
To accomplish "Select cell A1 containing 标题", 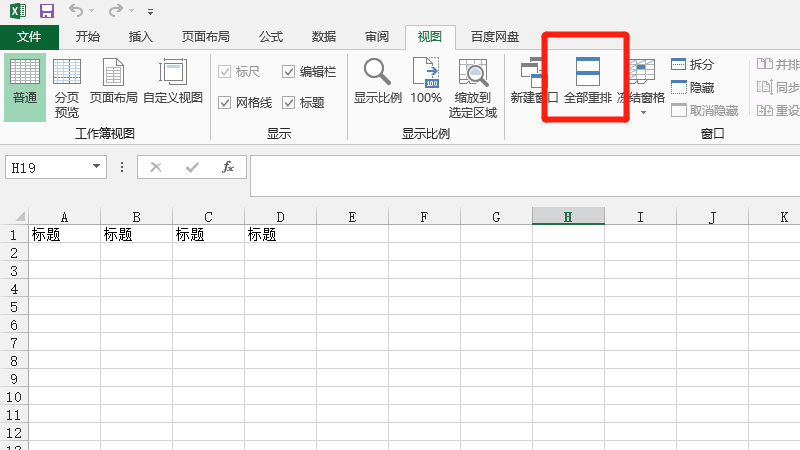I will (64, 235).
